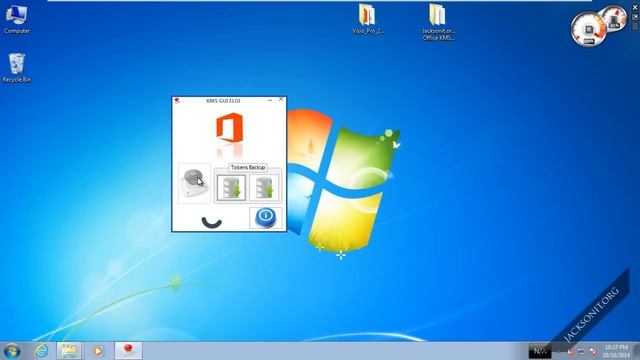Click the large CPU meter gadget dial
640x360 pixels.
(588, 29)
